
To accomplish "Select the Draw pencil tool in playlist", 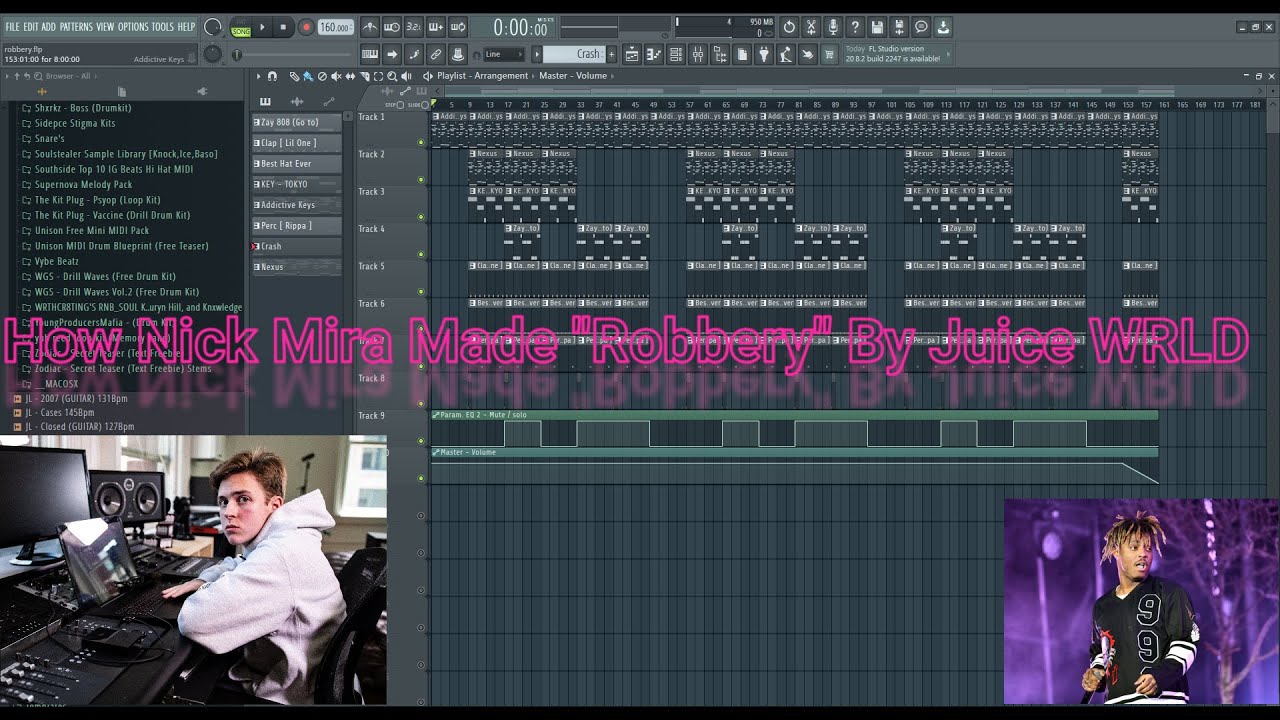I will click(x=294, y=76).
